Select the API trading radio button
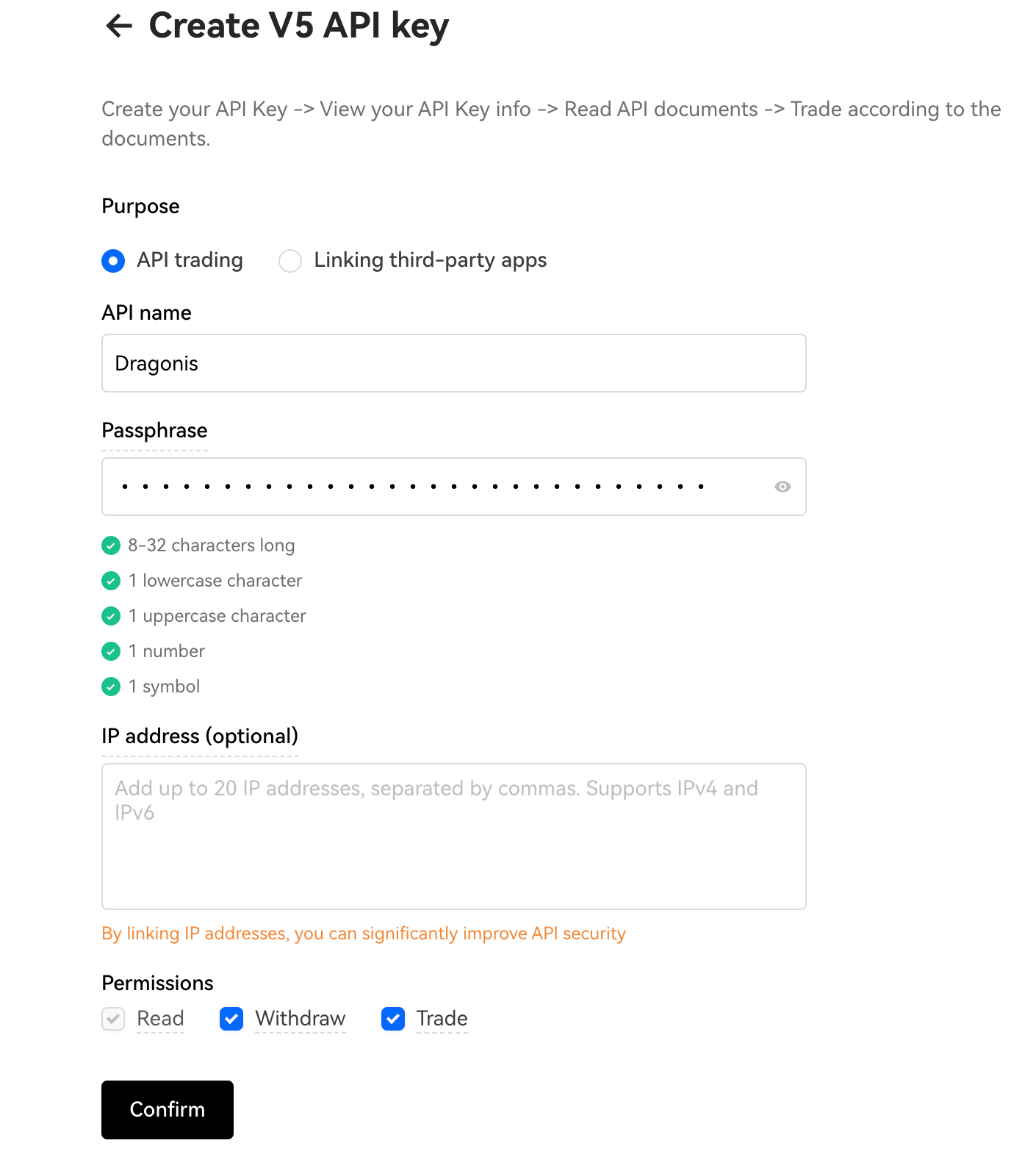Image resolution: width=1036 pixels, height=1157 pixels. pos(113,261)
